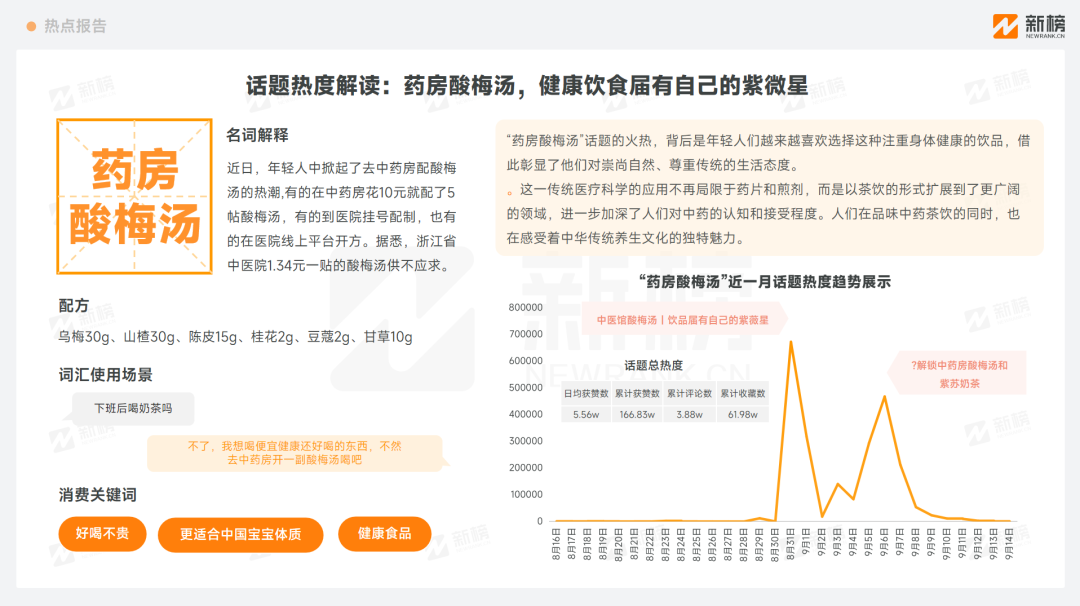Click the 9月14日 x-axis date label
The height and width of the screenshot is (606, 1080).
click(x=1009, y=545)
